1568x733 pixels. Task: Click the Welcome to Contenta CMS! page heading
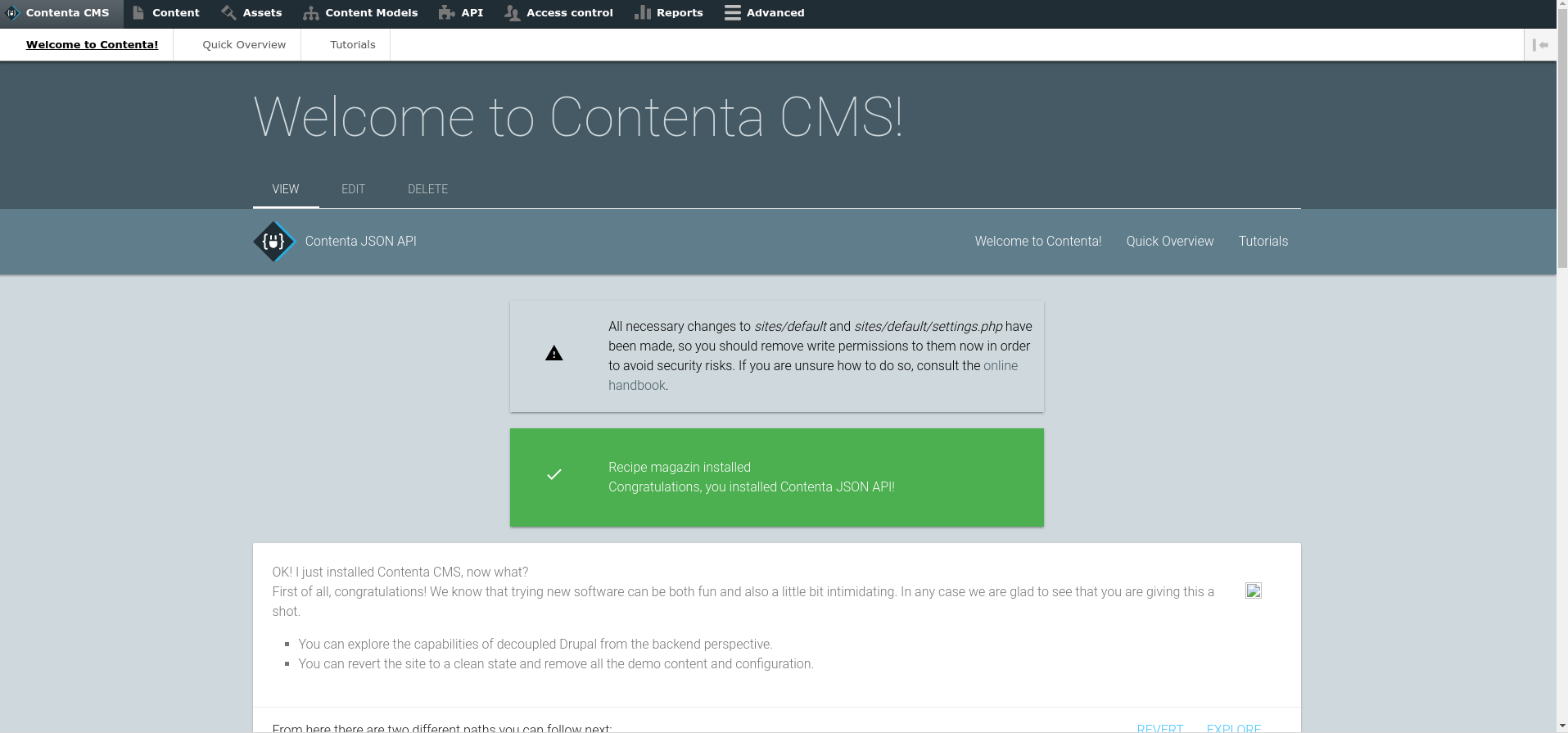(578, 117)
